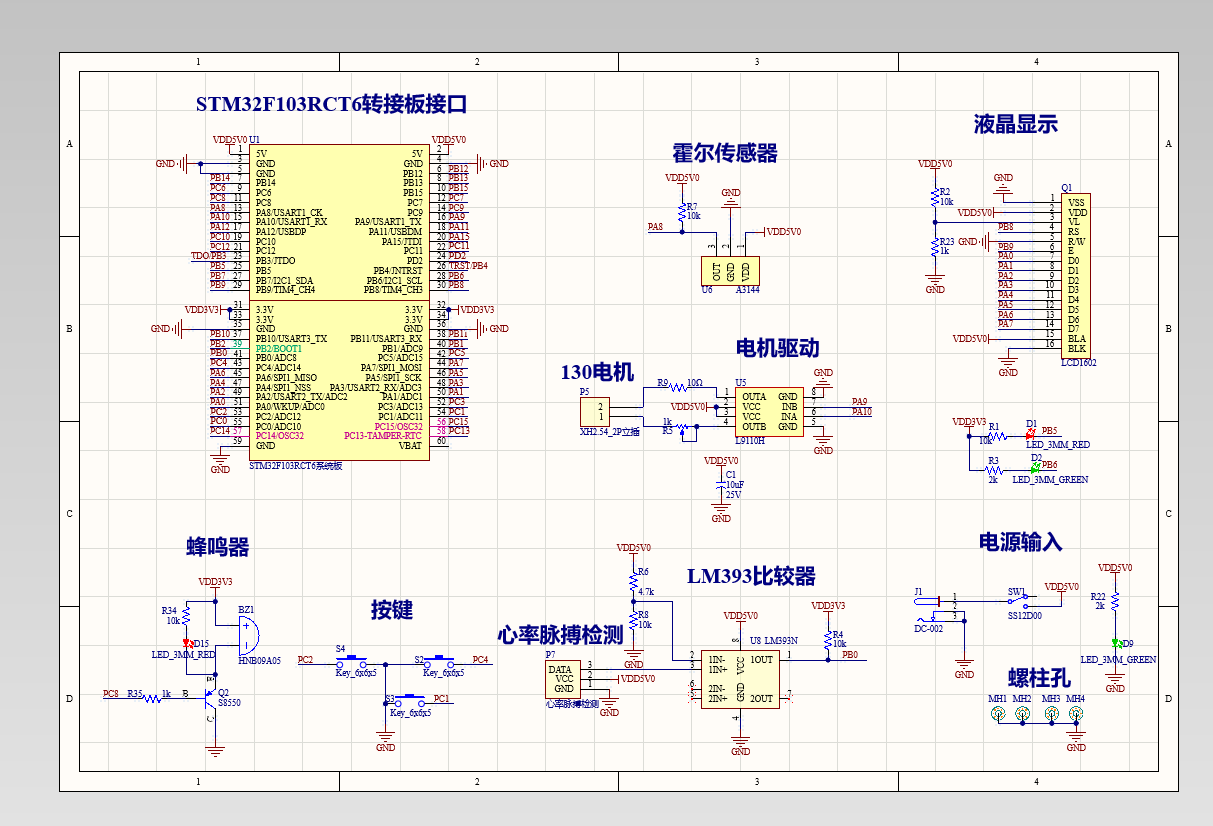Click resistor R7 near the hall sensor
Image resolution: width=1213 pixels, height=826 pixels.
click(682, 211)
